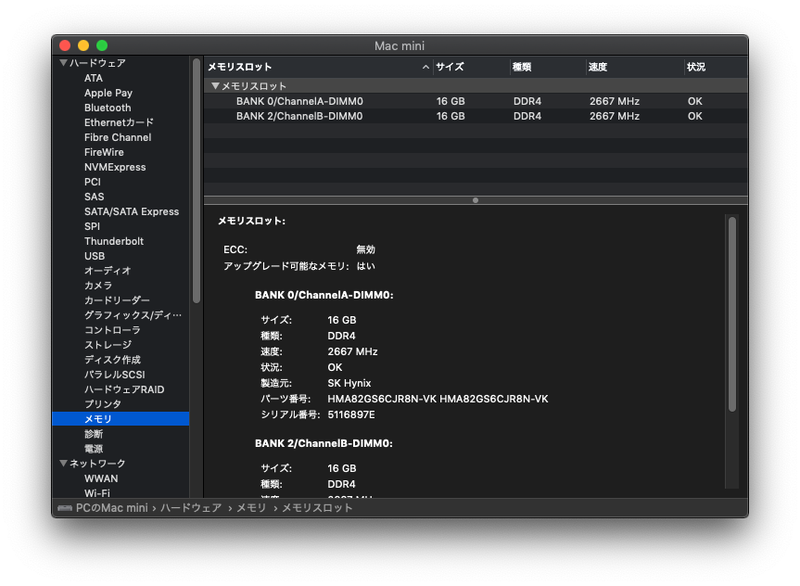Image resolution: width=800 pixels, height=586 pixels.
Task: Click the Mac mini icon in path bar
Action: coord(65,508)
